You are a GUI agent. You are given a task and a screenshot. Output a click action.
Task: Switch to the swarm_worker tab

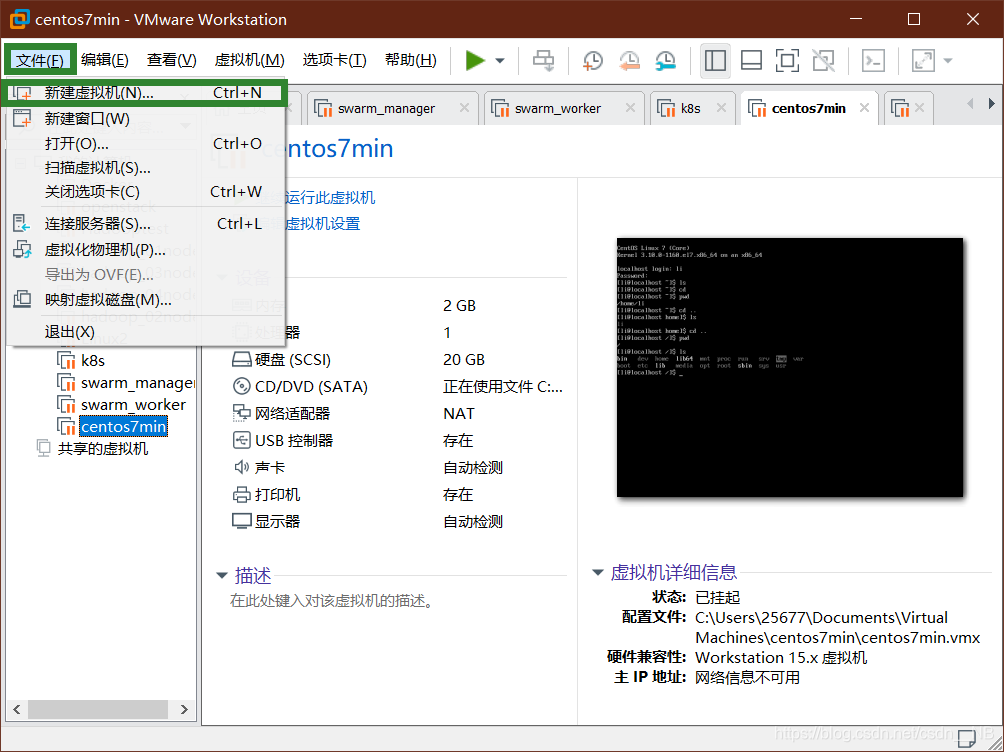pyautogui.click(x=558, y=108)
